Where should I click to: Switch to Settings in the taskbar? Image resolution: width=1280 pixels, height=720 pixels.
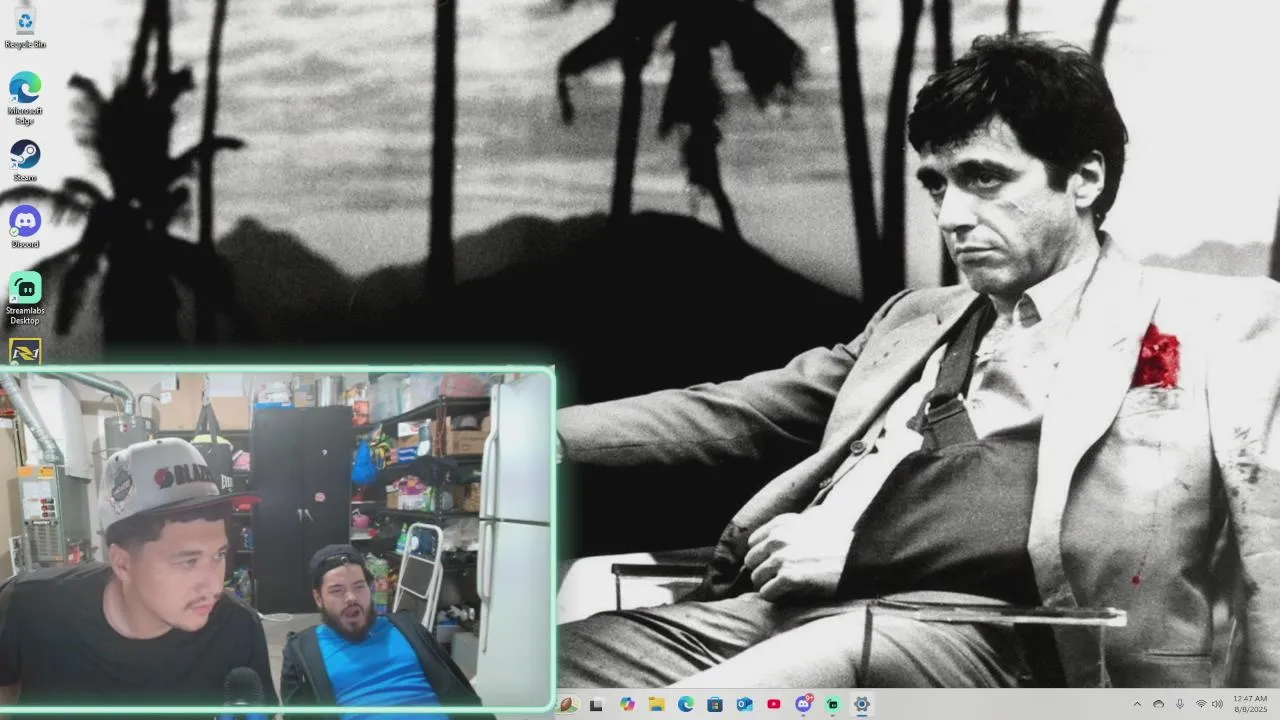[x=862, y=704]
